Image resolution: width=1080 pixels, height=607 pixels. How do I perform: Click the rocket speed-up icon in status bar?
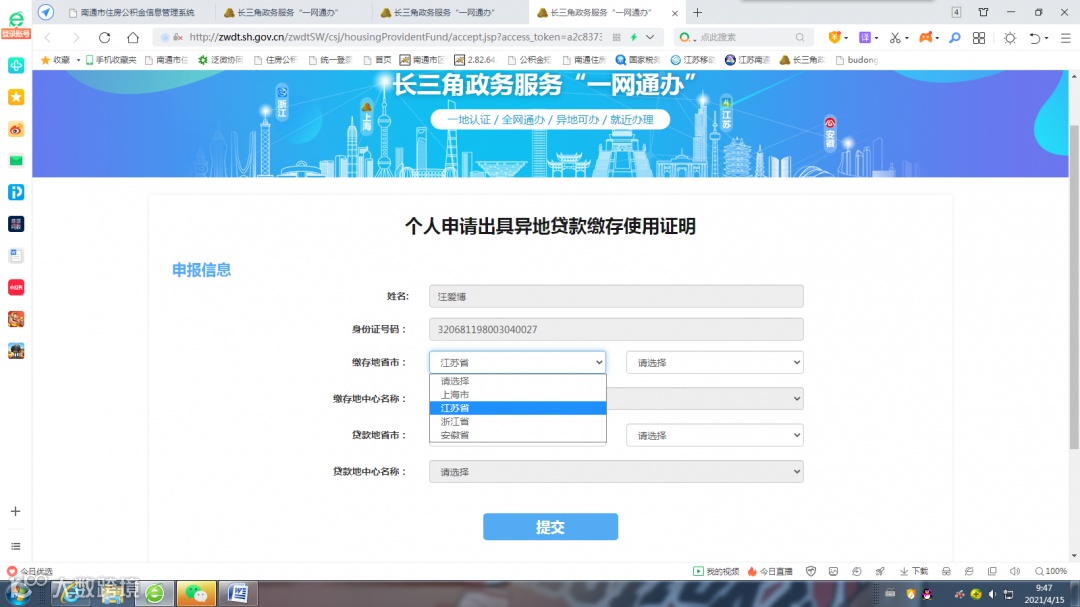click(x=880, y=571)
